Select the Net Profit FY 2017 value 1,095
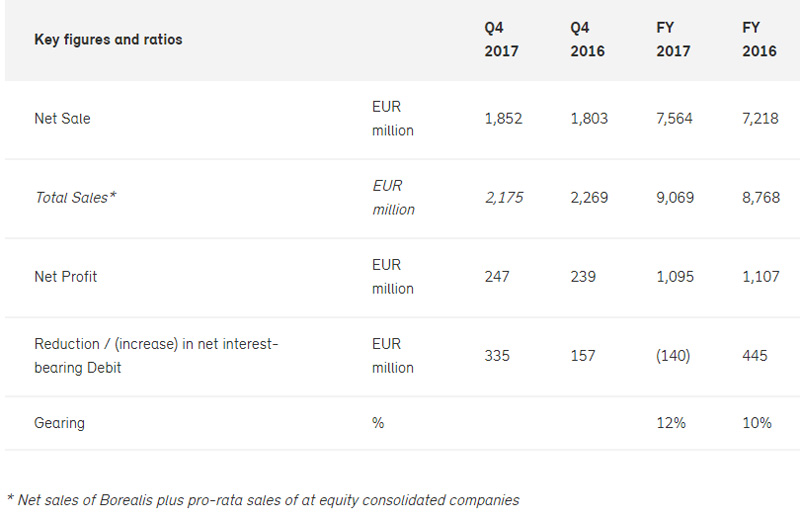This screenshot has width=800, height=519. click(675, 277)
